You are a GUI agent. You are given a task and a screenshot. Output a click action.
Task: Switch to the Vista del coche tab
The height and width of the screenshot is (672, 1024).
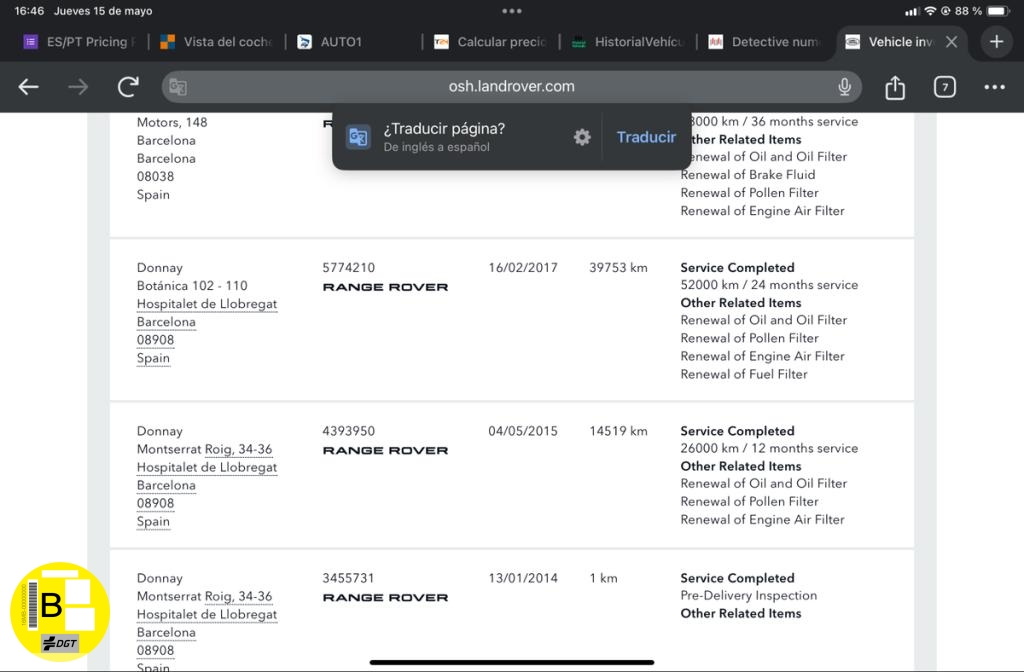(x=216, y=42)
